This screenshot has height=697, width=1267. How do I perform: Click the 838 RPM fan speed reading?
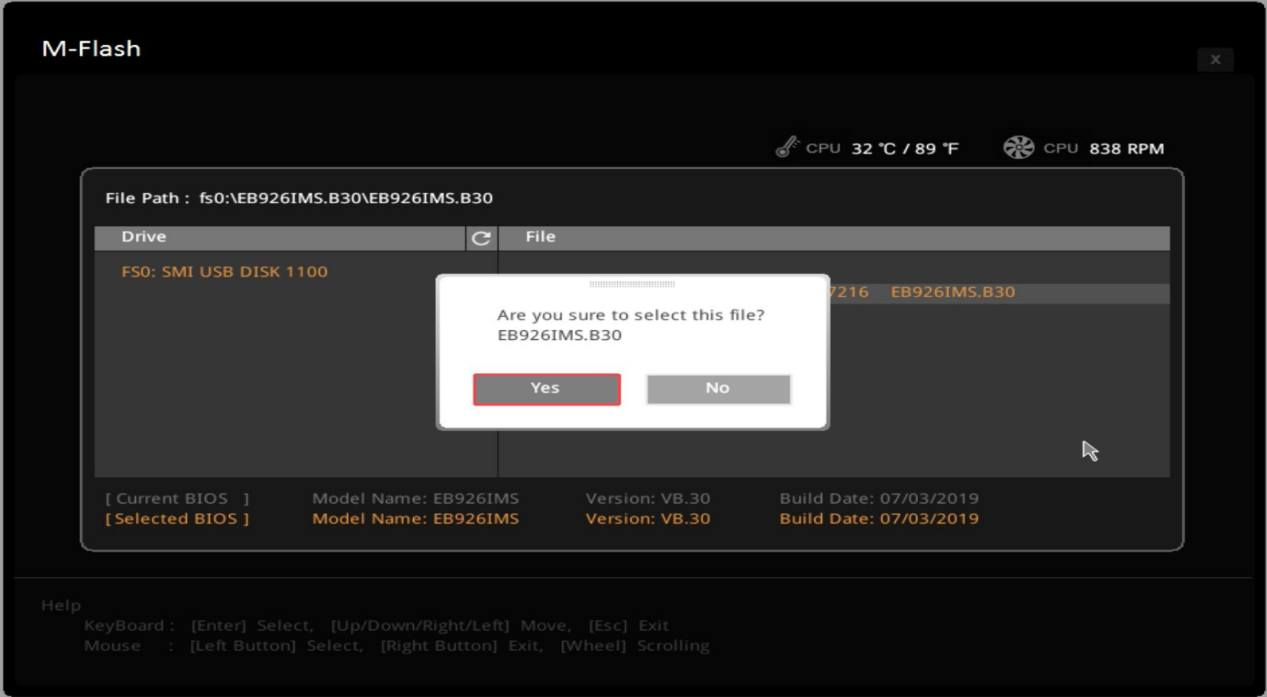[x=1126, y=149]
